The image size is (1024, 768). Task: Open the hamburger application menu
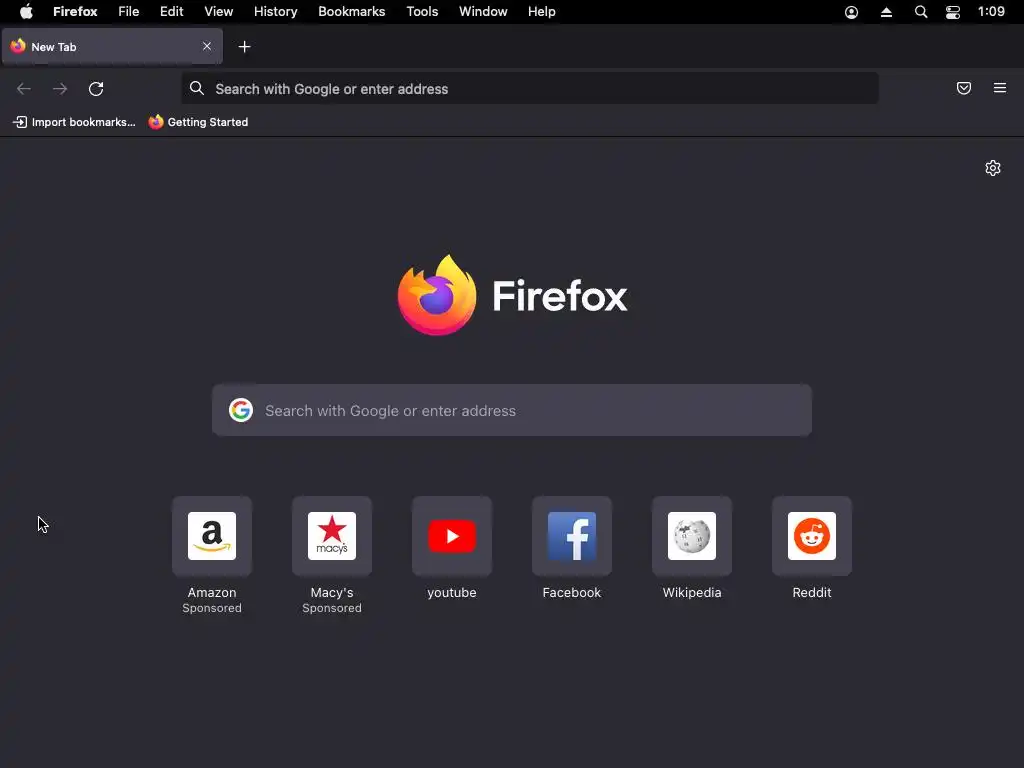click(x=1000, y=88)
